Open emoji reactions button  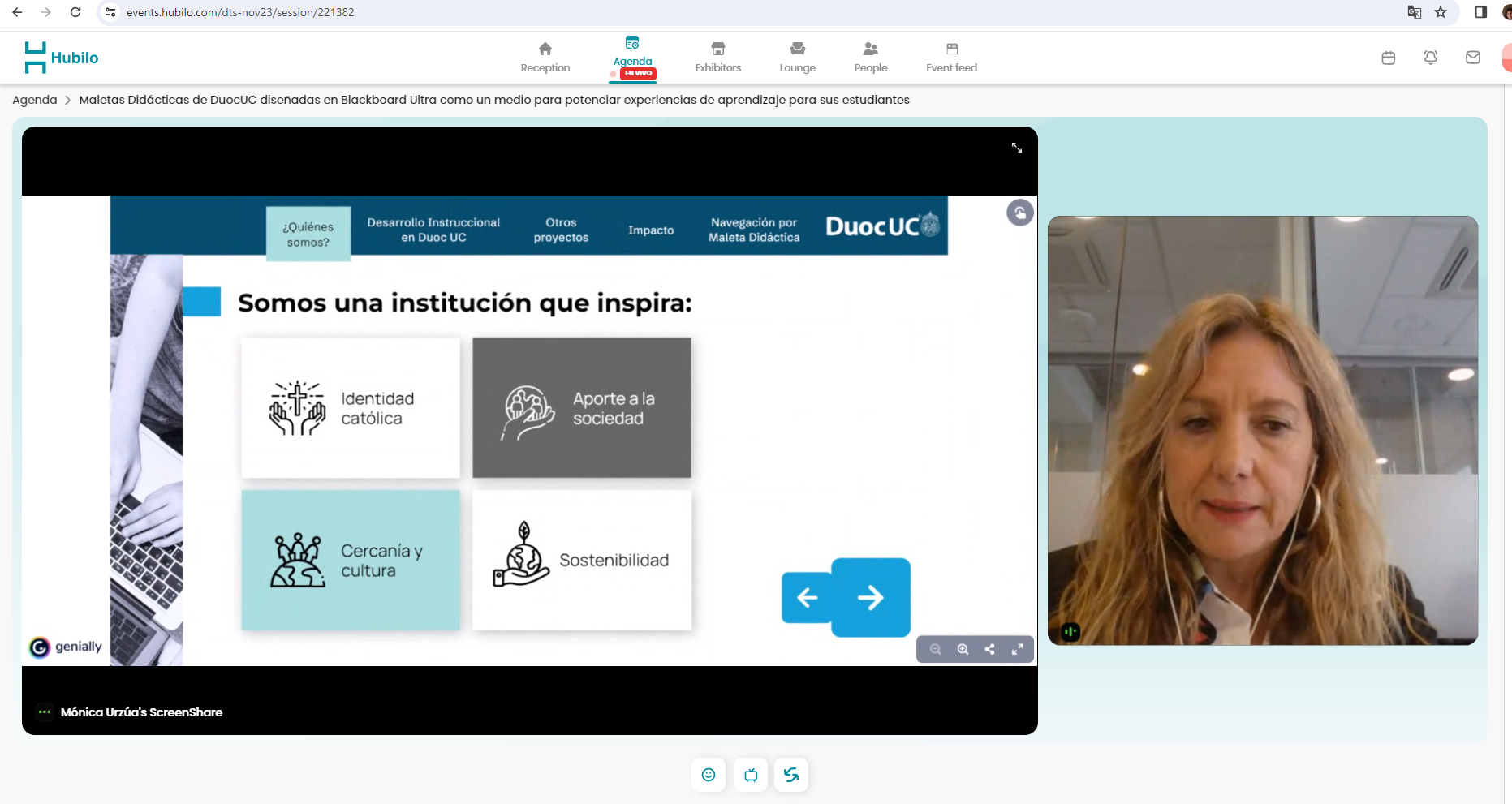pos(709,775)
